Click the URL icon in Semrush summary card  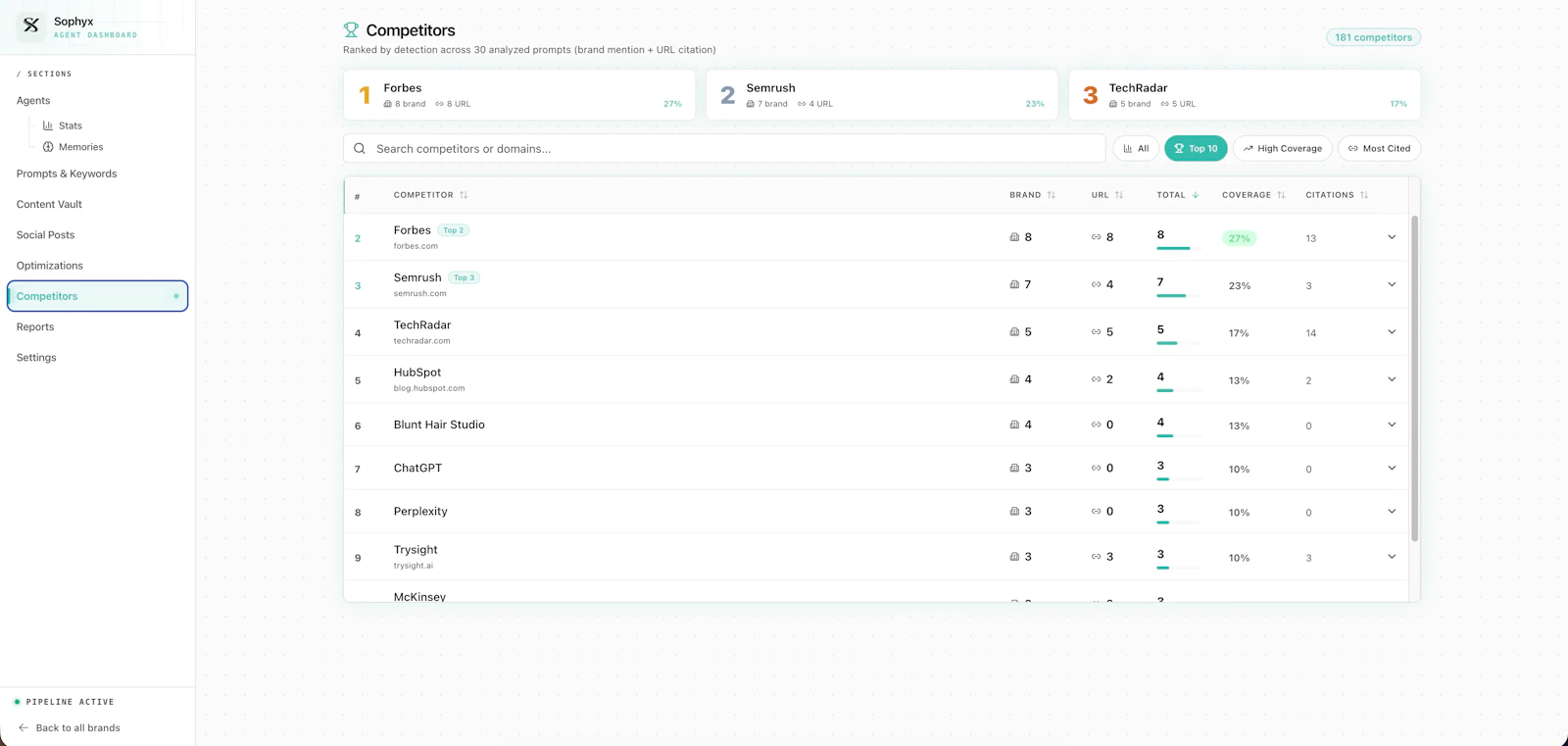(x=802, y=104)
